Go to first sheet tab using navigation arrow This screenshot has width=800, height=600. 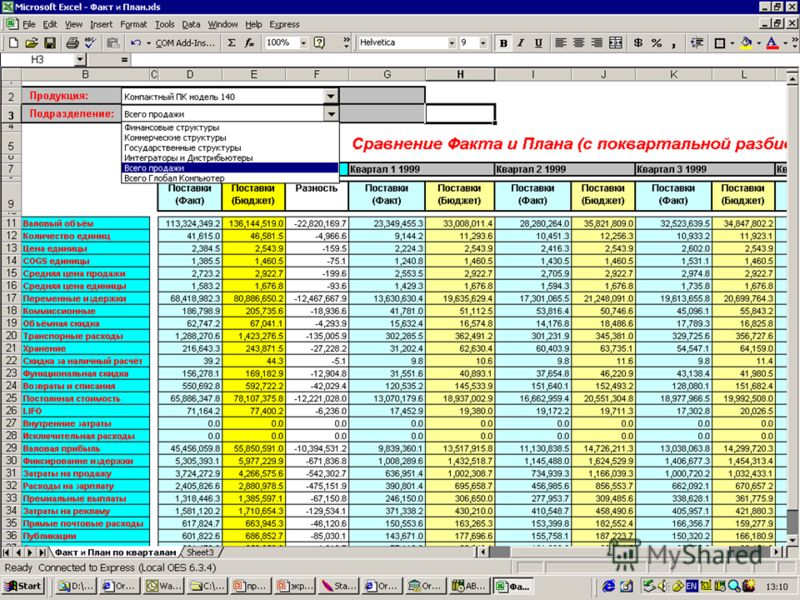click(x=6, y=552)
